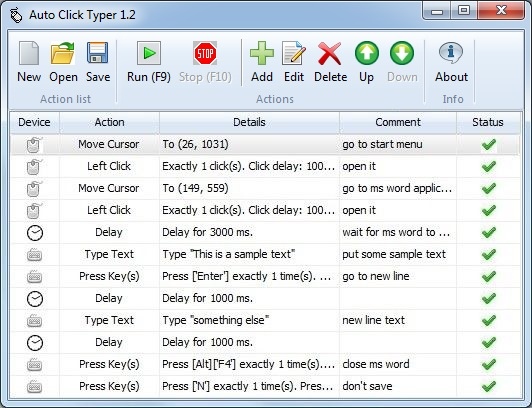This screenshot has width=532, height=408.
Task: Close the Auto Click Typer window
Action: (501, 11)
